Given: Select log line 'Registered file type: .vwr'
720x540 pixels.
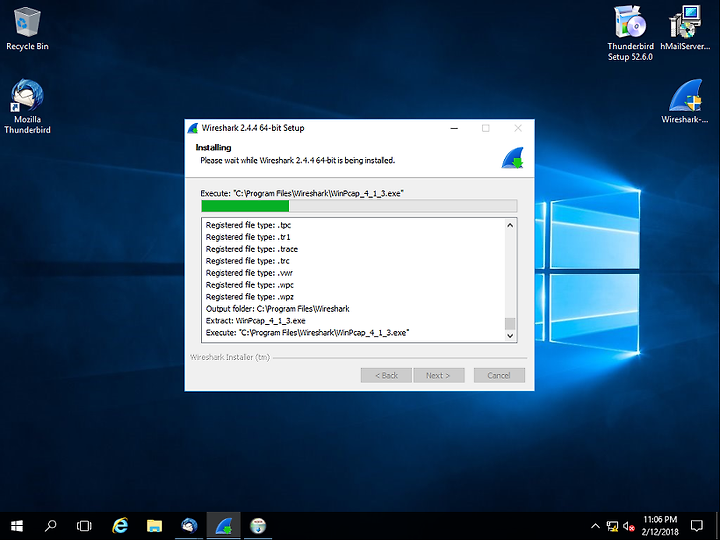Looking at the screenshot, I should (249, 273).
